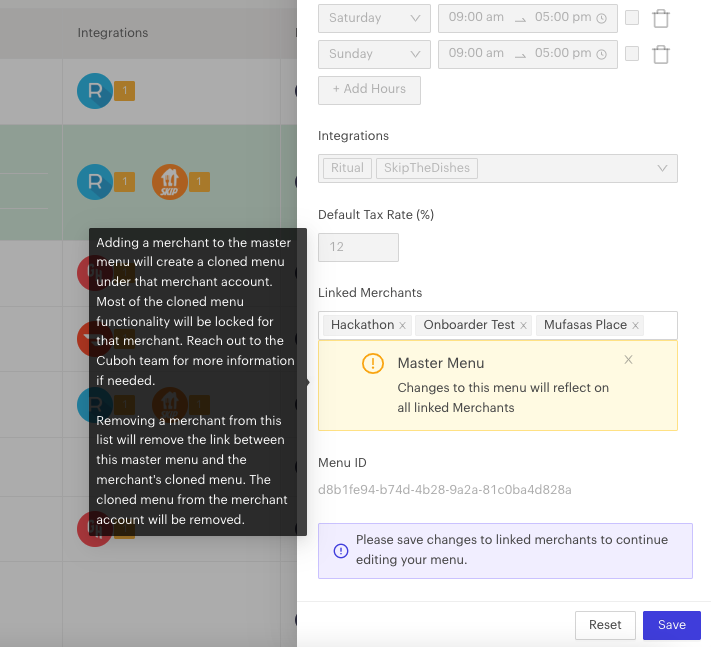The image size is (711, 647).
Task: Click the Ritual icon in the first table row
Action: 95,91
